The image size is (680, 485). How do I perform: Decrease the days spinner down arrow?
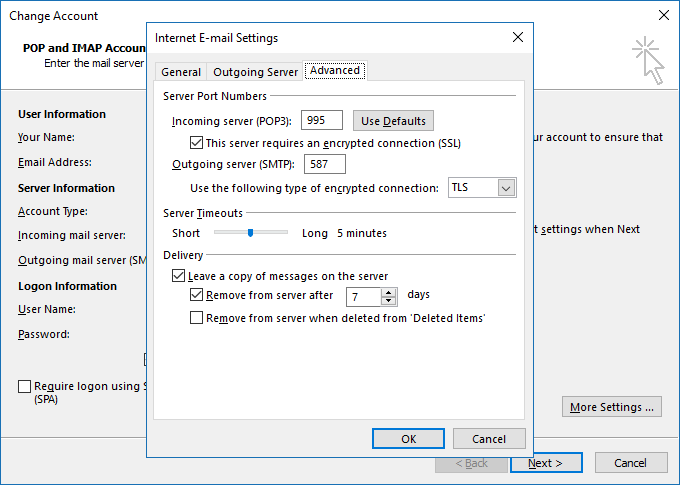(389, 301)
